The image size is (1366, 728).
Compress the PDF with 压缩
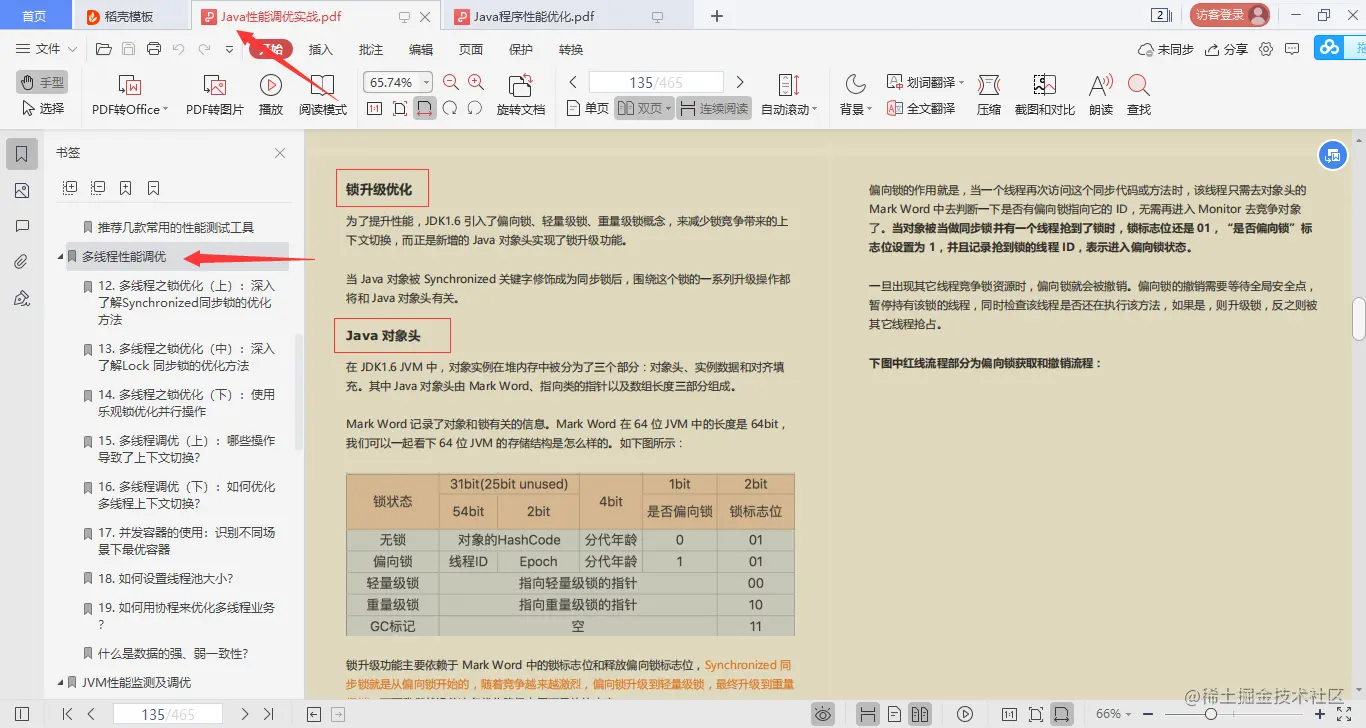(987, 95)
